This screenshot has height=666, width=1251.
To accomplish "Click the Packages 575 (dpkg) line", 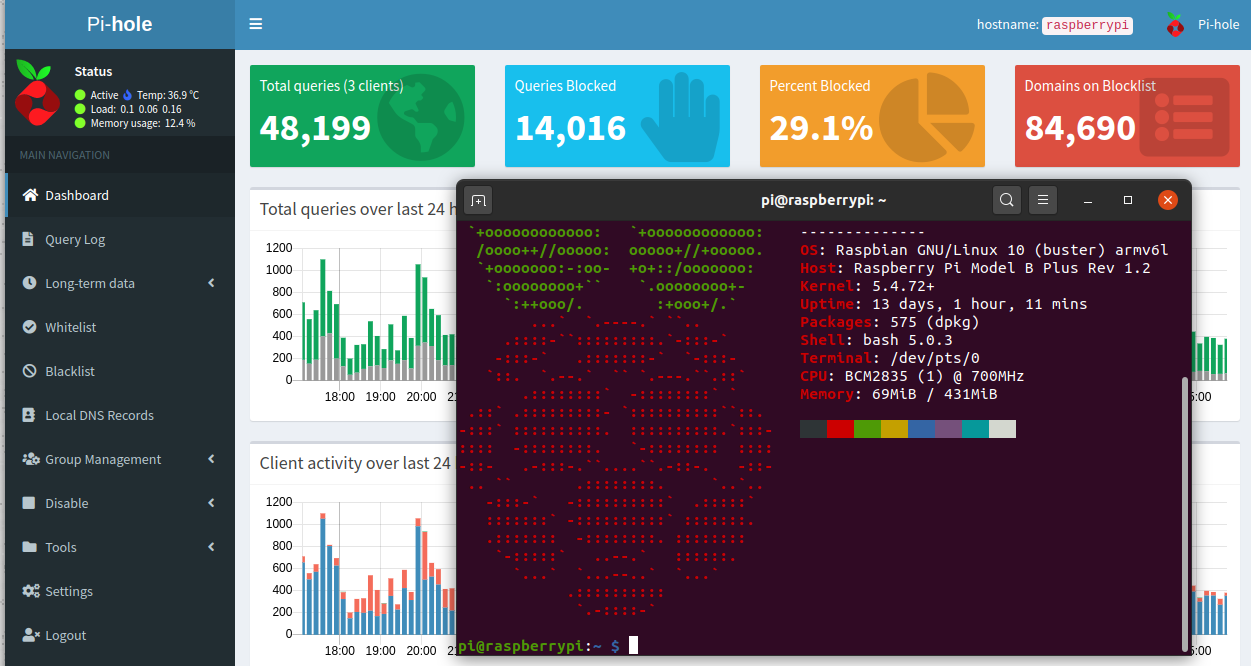I will (889, 322).
